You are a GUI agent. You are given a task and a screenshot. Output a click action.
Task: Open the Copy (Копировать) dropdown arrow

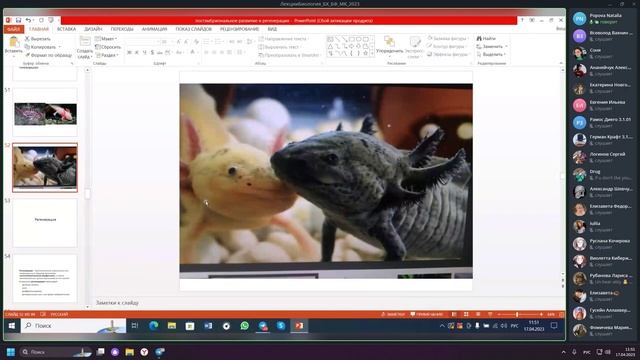[60, 47]
